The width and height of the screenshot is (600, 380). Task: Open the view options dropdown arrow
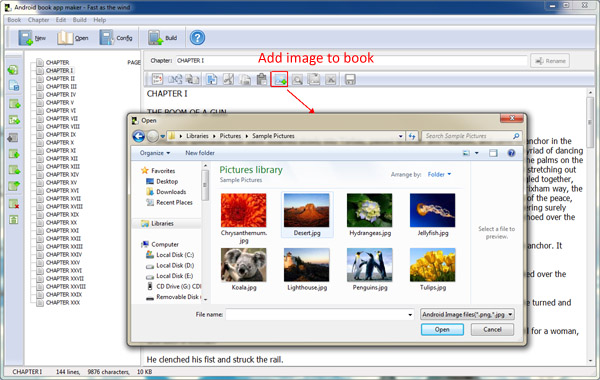[x=477, y=153]
